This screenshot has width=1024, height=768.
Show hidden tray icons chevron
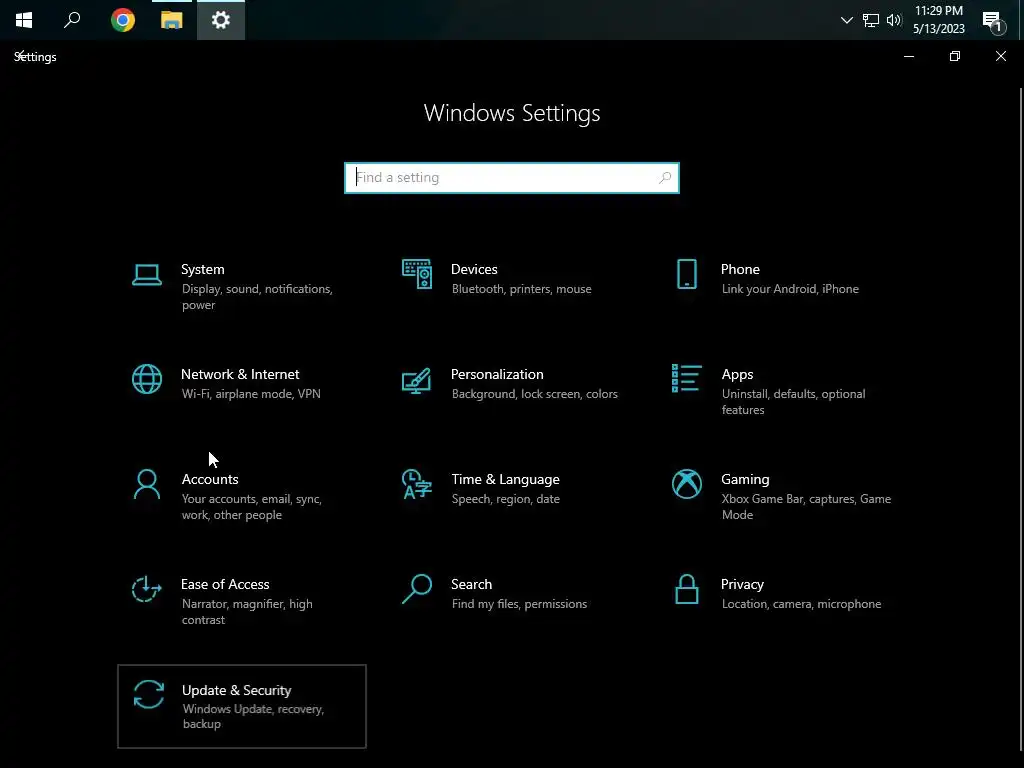846,20
